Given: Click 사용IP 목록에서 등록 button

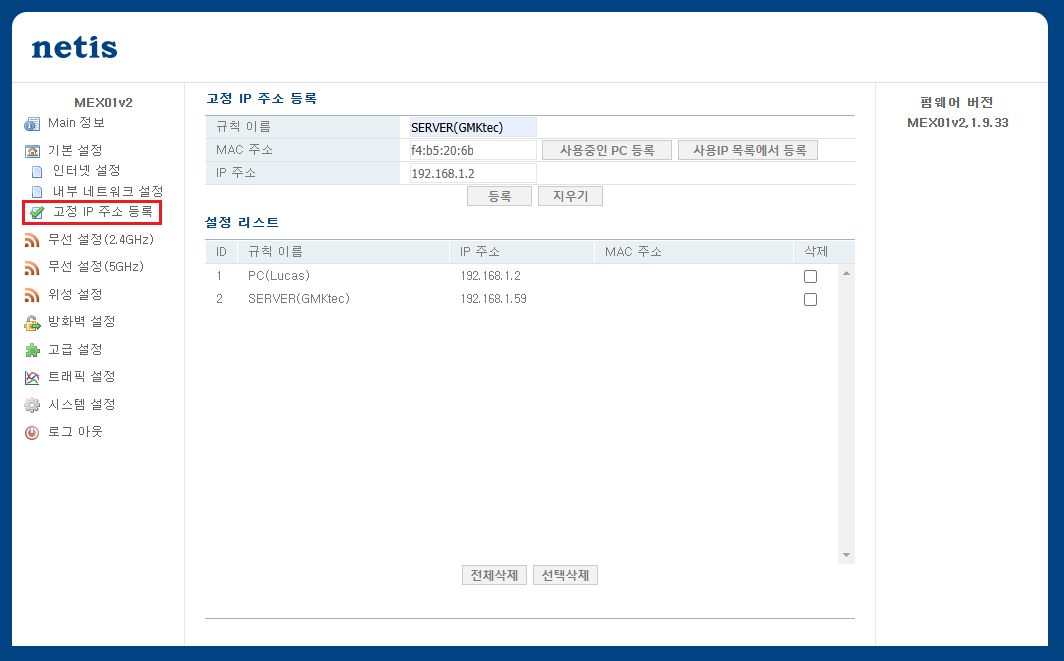Looking at the screenshot, I should point(748,151).
